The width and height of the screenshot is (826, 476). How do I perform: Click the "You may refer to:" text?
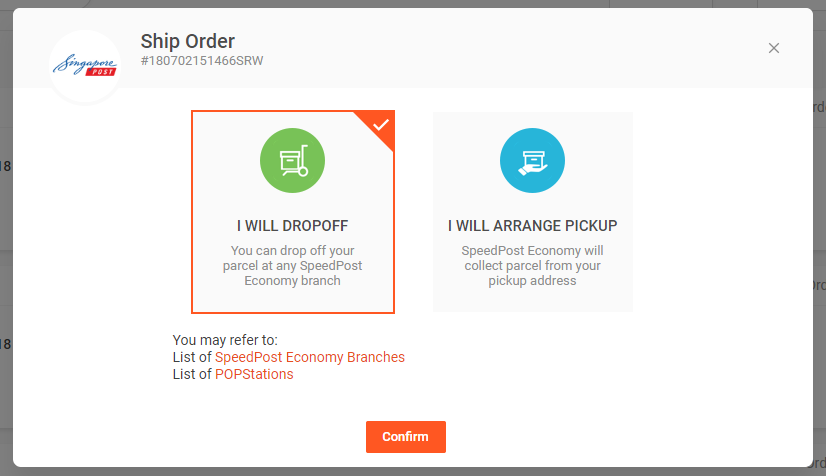[x=225, y=340]
